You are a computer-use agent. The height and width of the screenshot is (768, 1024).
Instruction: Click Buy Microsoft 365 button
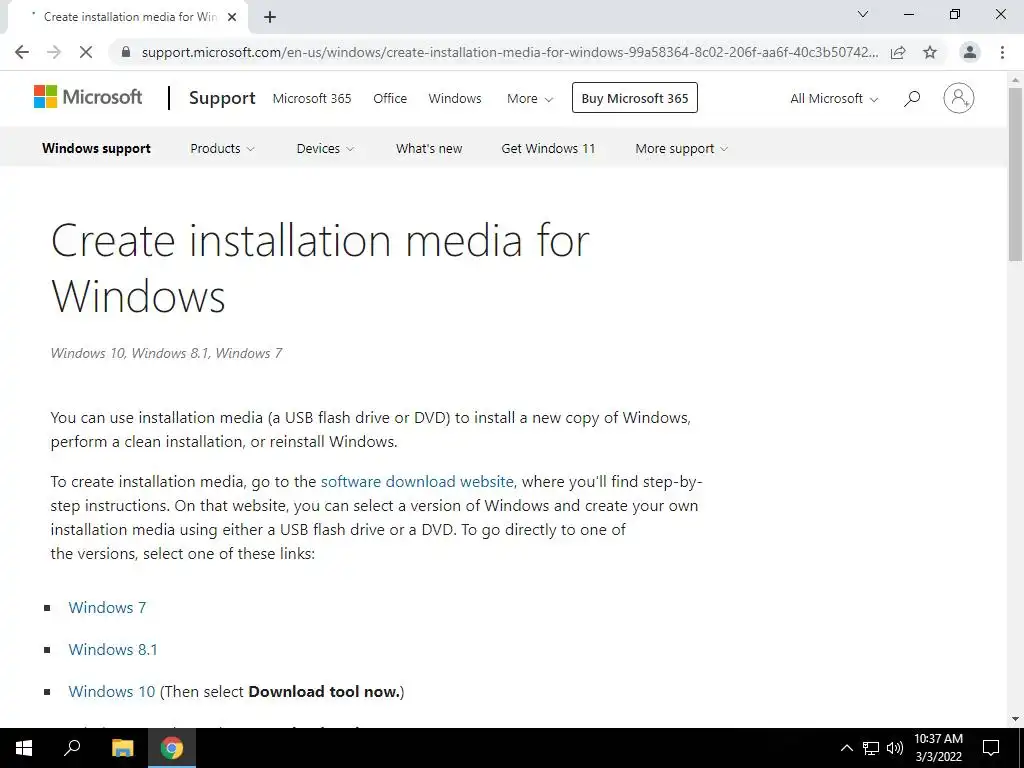[635, 98]
